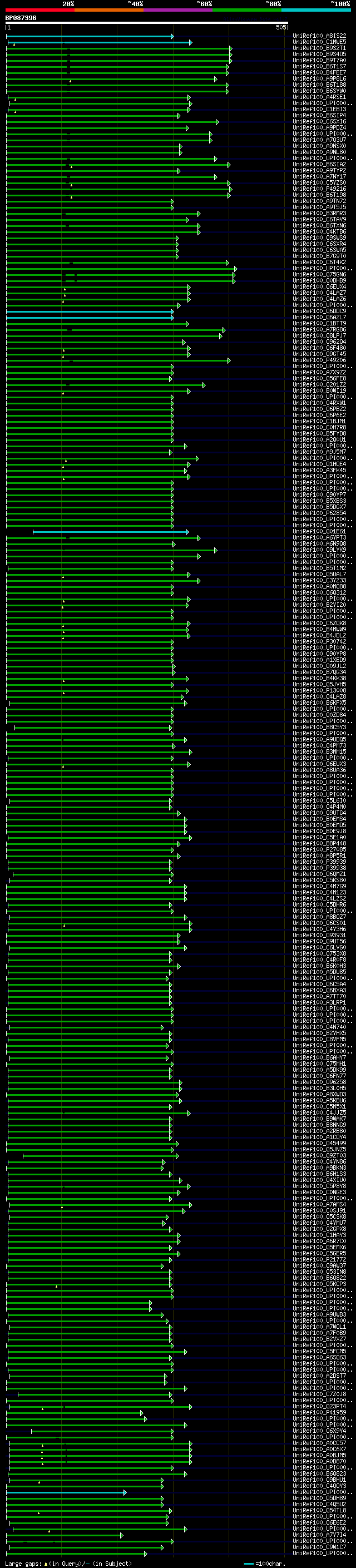Select the UniRef100_A9P8L6 label
This screenshot has width=356, height=1568.
point(319,78)
